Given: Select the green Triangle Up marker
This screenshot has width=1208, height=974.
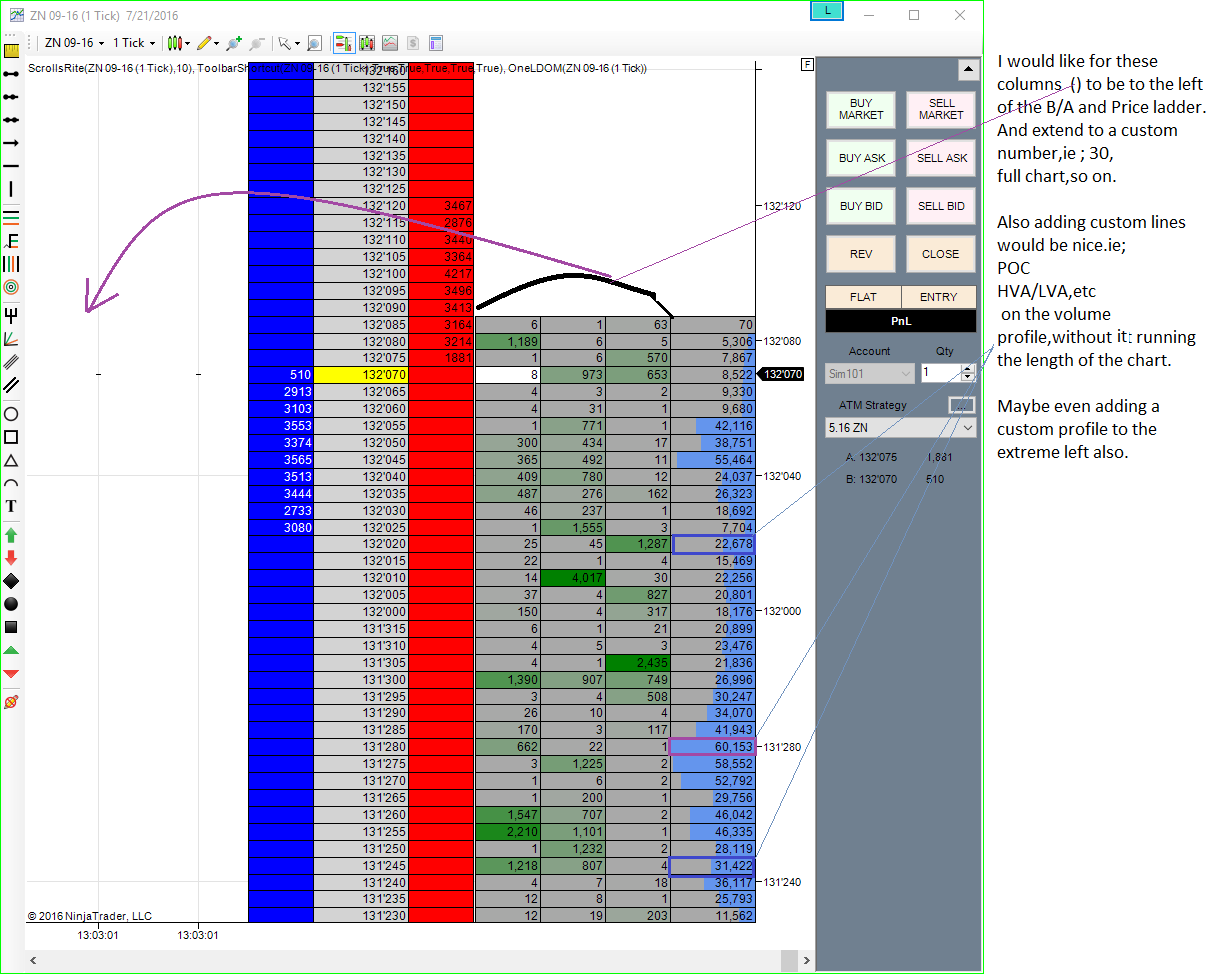Looking at the screenshot, I should coord(12,651).
